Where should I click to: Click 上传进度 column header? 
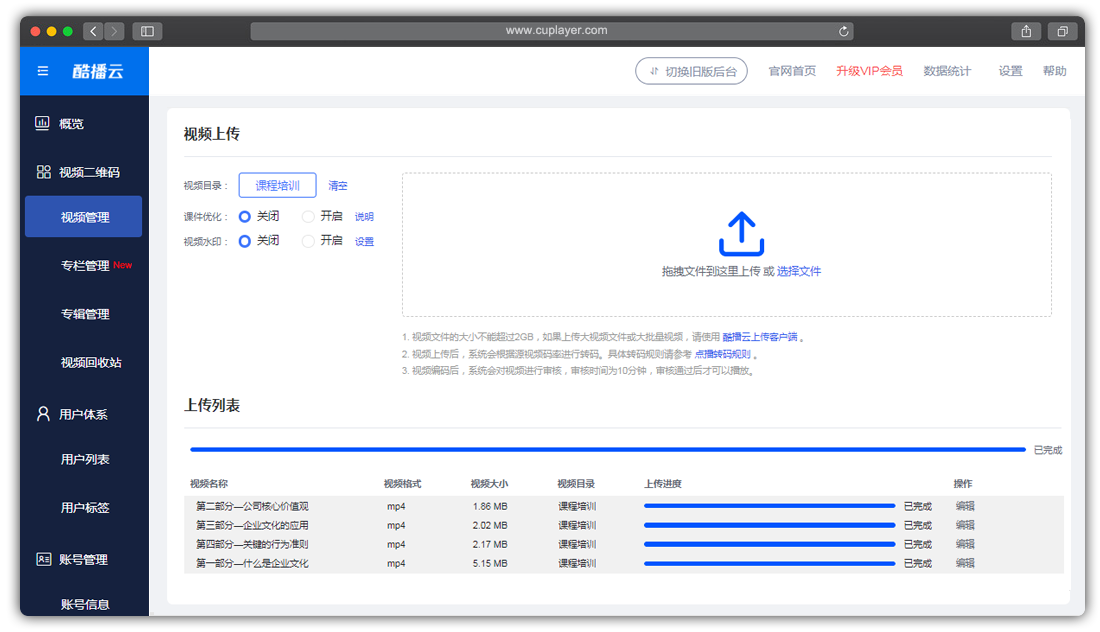[x=663, y=483]
